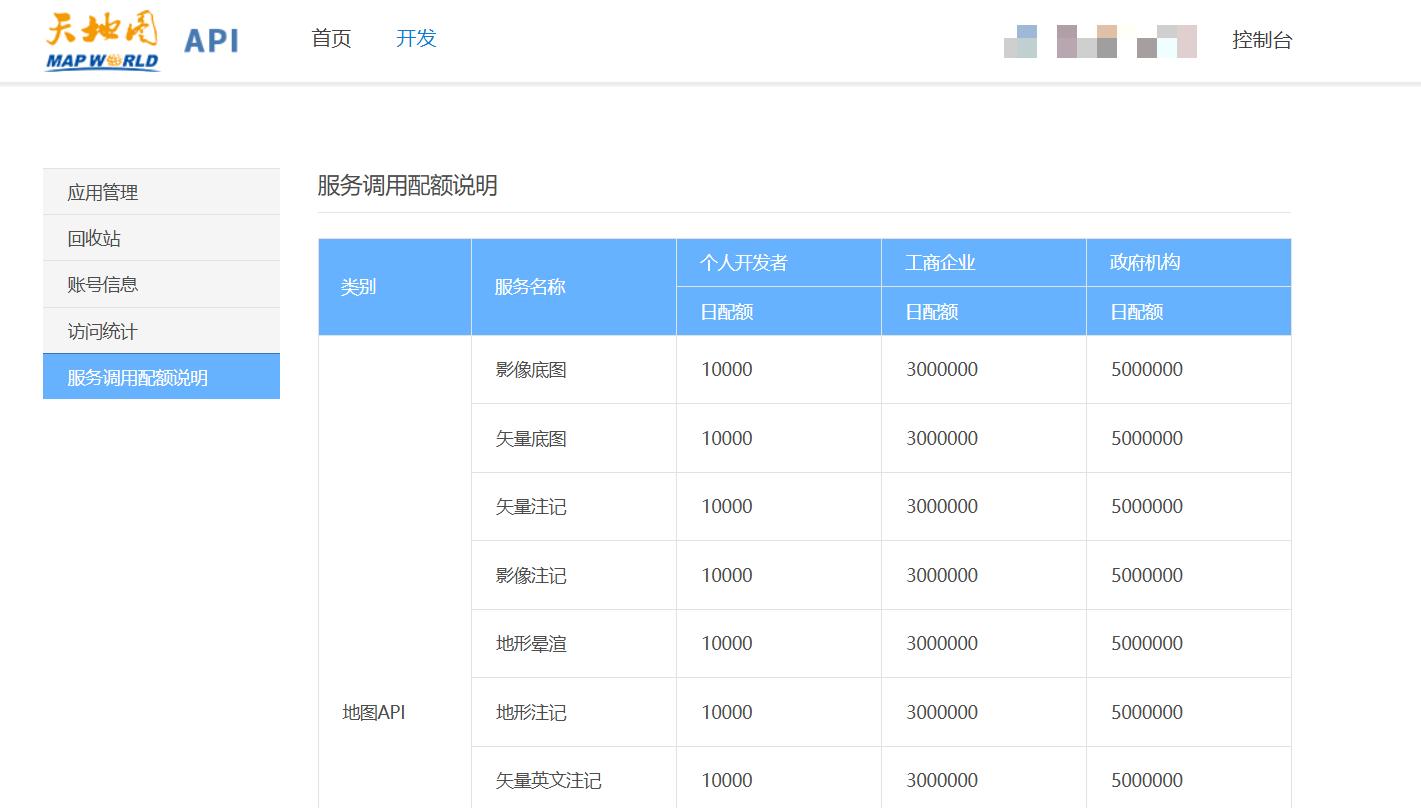Click 10000 in the 矢量注记 row
1421x808 pixels.
click(x=727, y=506)
